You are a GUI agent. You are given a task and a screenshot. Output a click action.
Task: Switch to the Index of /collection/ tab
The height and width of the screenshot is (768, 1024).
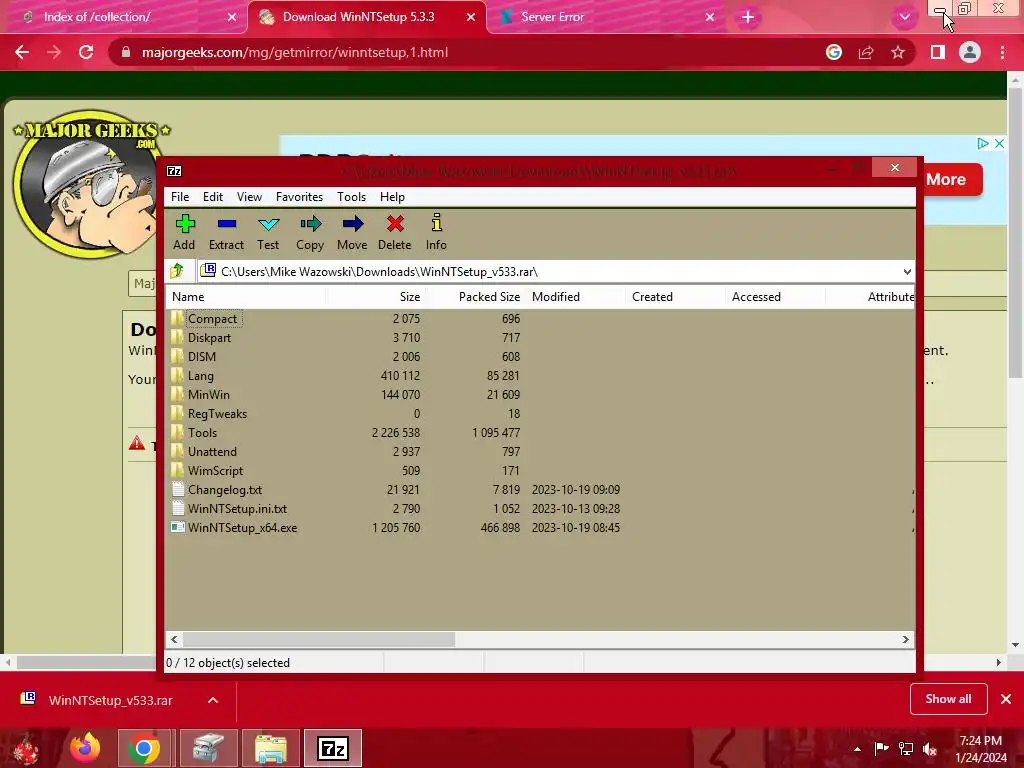[x=124, y=17]
